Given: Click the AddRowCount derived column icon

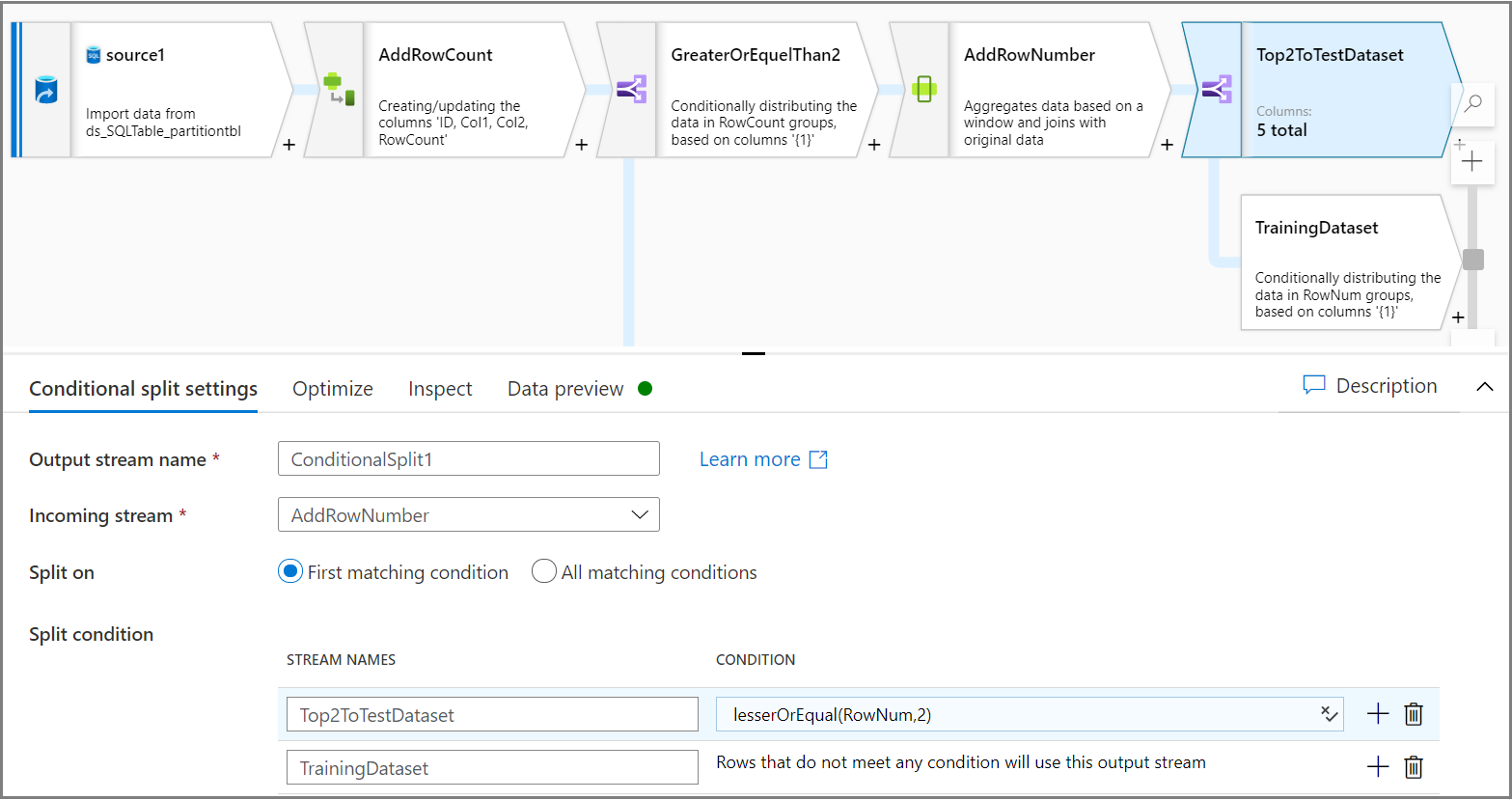Looking at the screenshot, I should (x=338, y=90).
